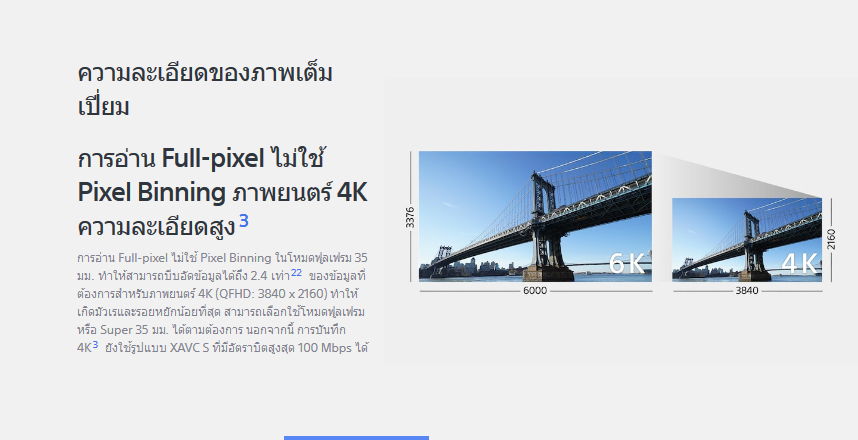Click the ความละเอียดของภาพเต็มเปี่ยม heading
This screenshot has height=440, width=858.
(x=205, y=89)
